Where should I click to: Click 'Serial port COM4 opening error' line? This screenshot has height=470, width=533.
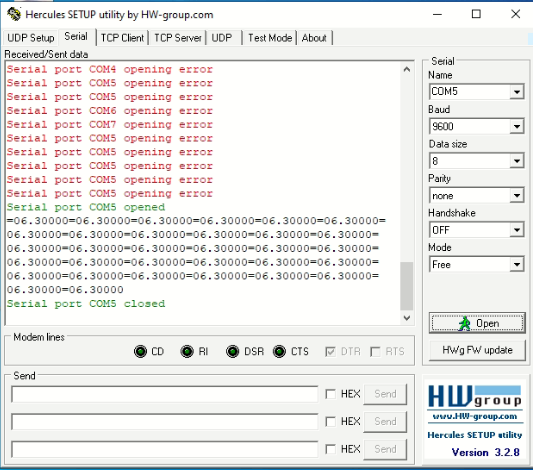coord(110,69)
